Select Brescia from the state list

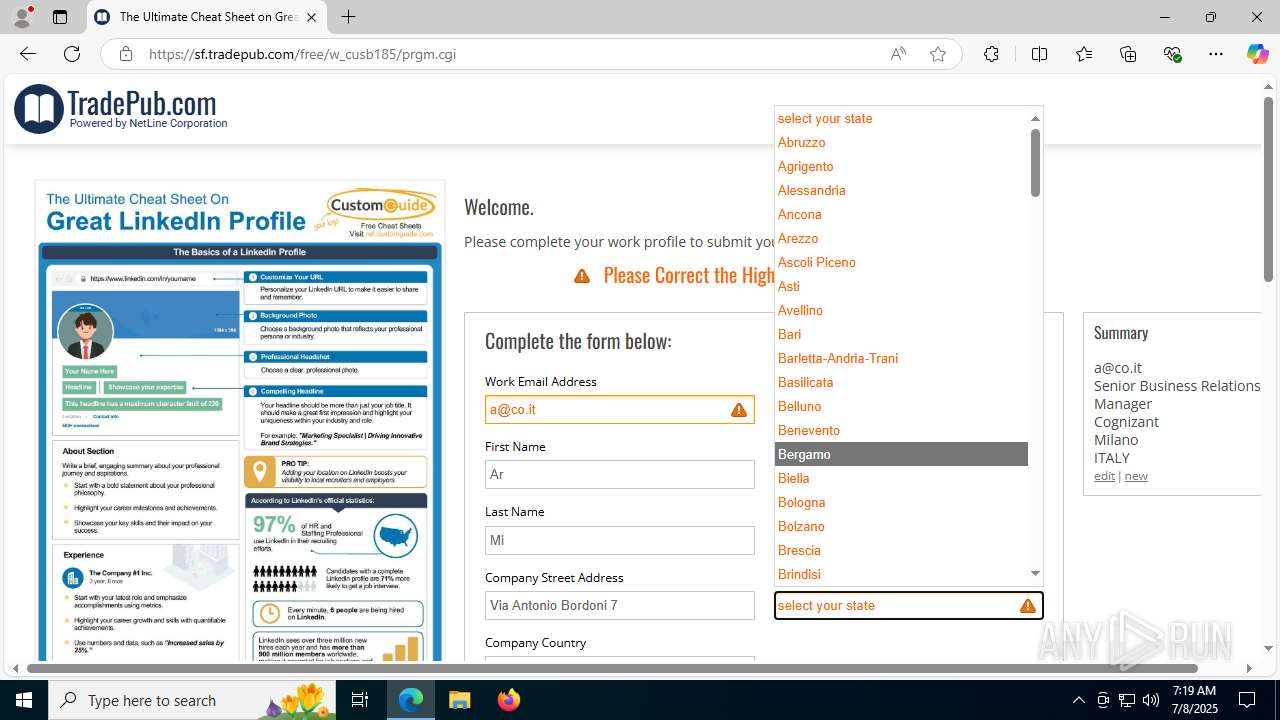(901, 550)
